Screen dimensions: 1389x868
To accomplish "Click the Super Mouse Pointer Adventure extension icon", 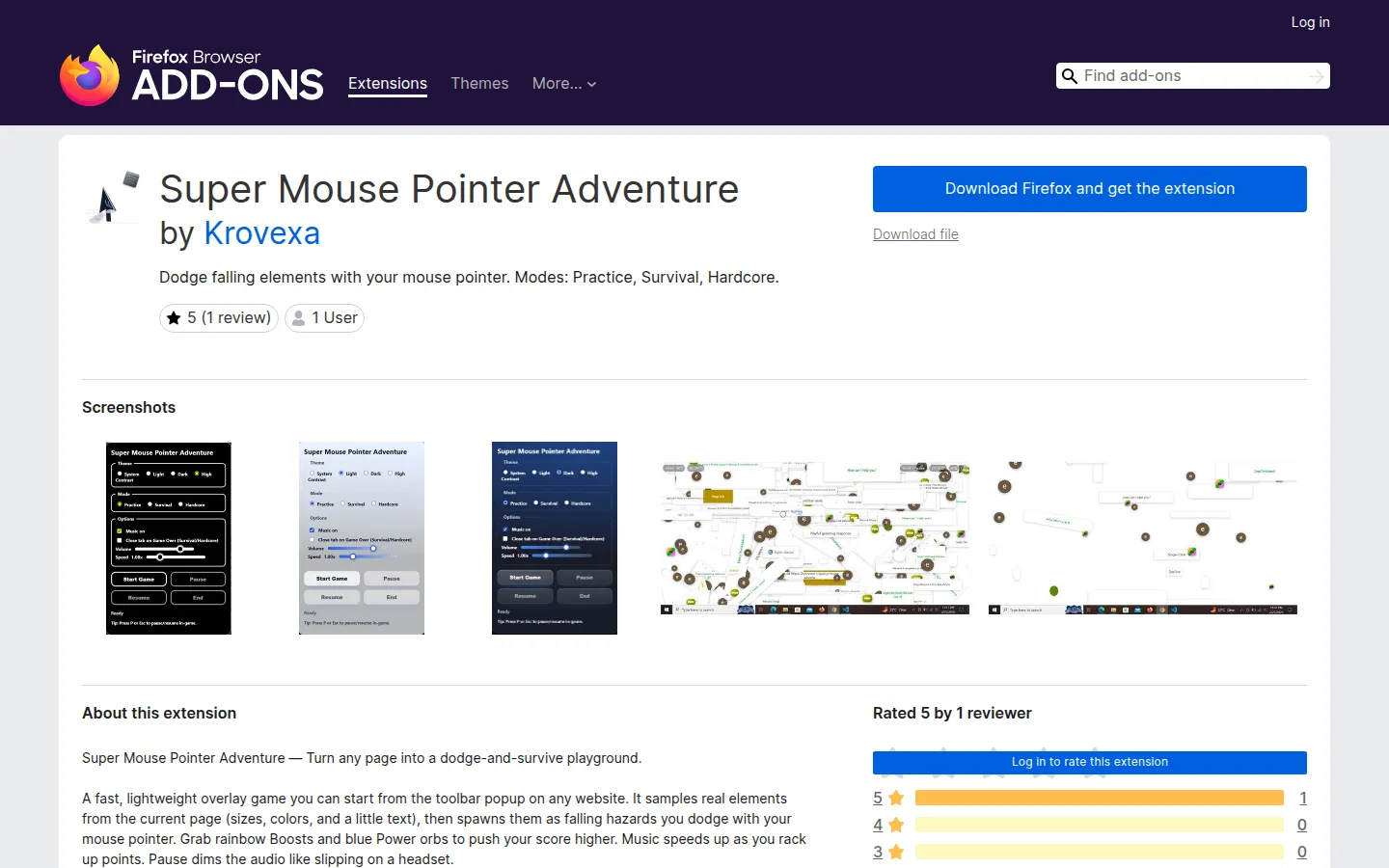I will [x=115, y=197].
